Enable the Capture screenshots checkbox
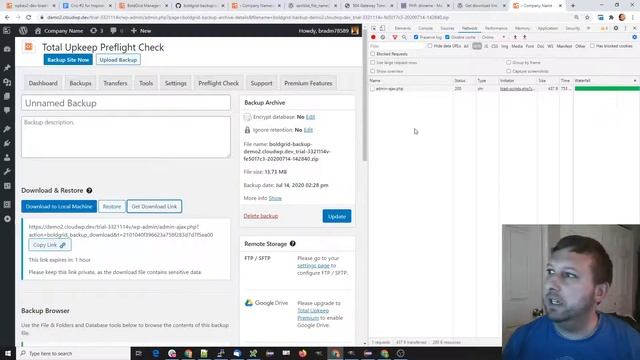 509,71
